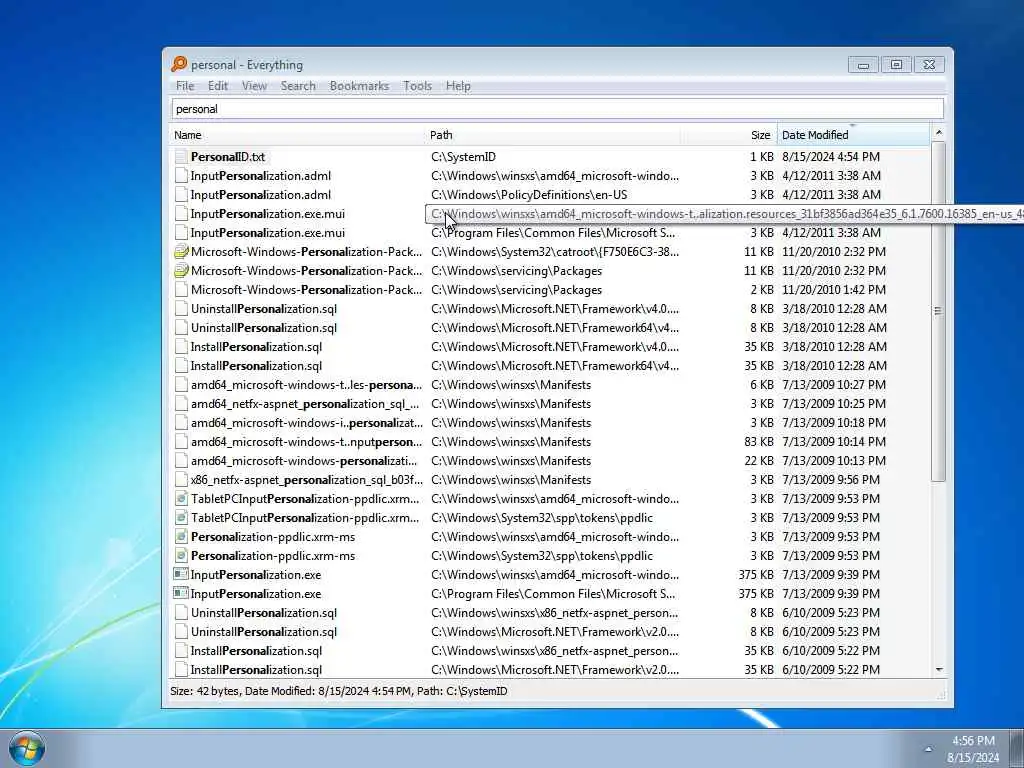The image size is (1024, 768).
Task: Sort results by Size column header
Action: (729, 135)
